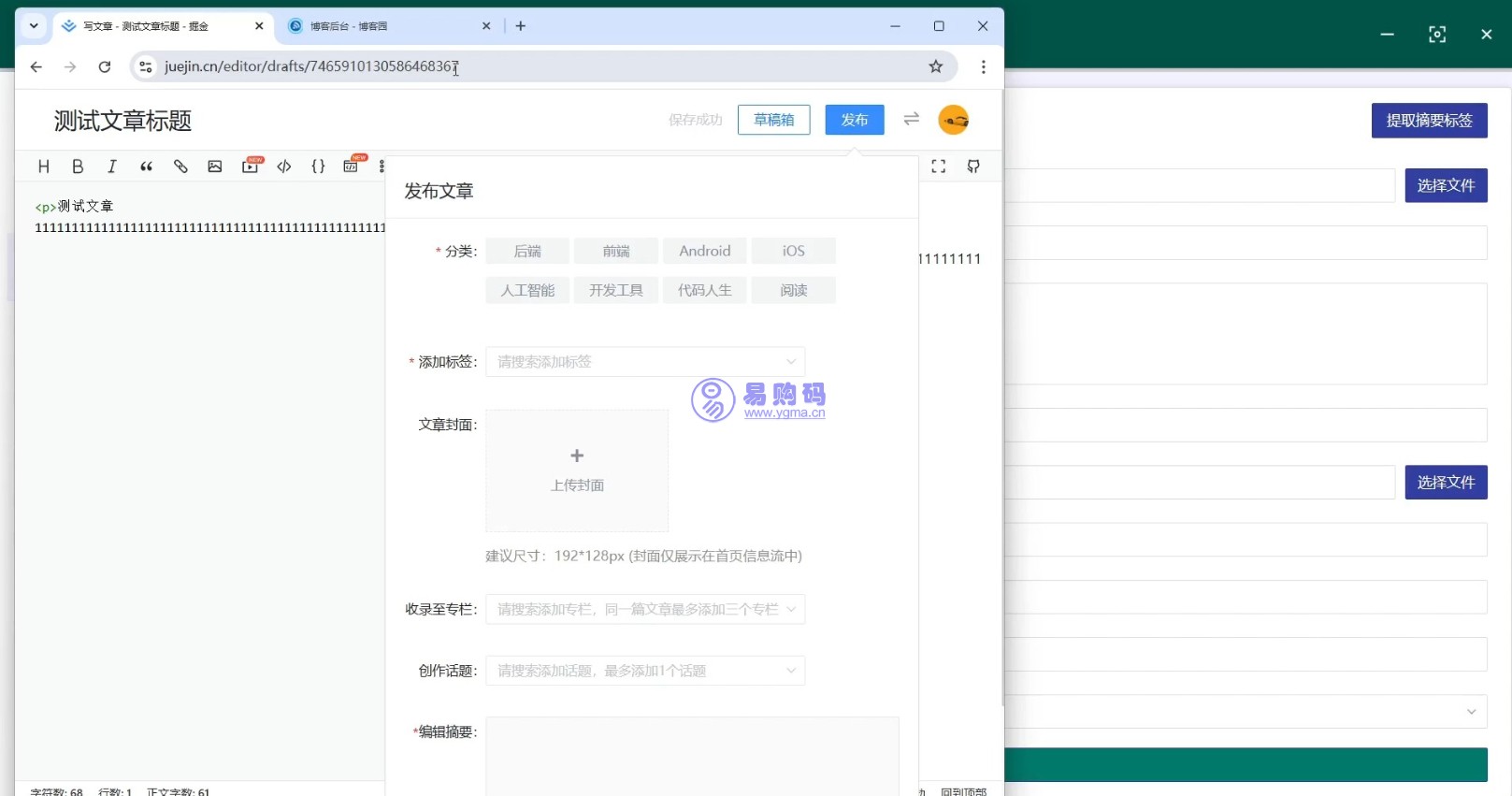1512x796 pixels.
Task: Choose the 人工智能 category tag
Action: 527,290
